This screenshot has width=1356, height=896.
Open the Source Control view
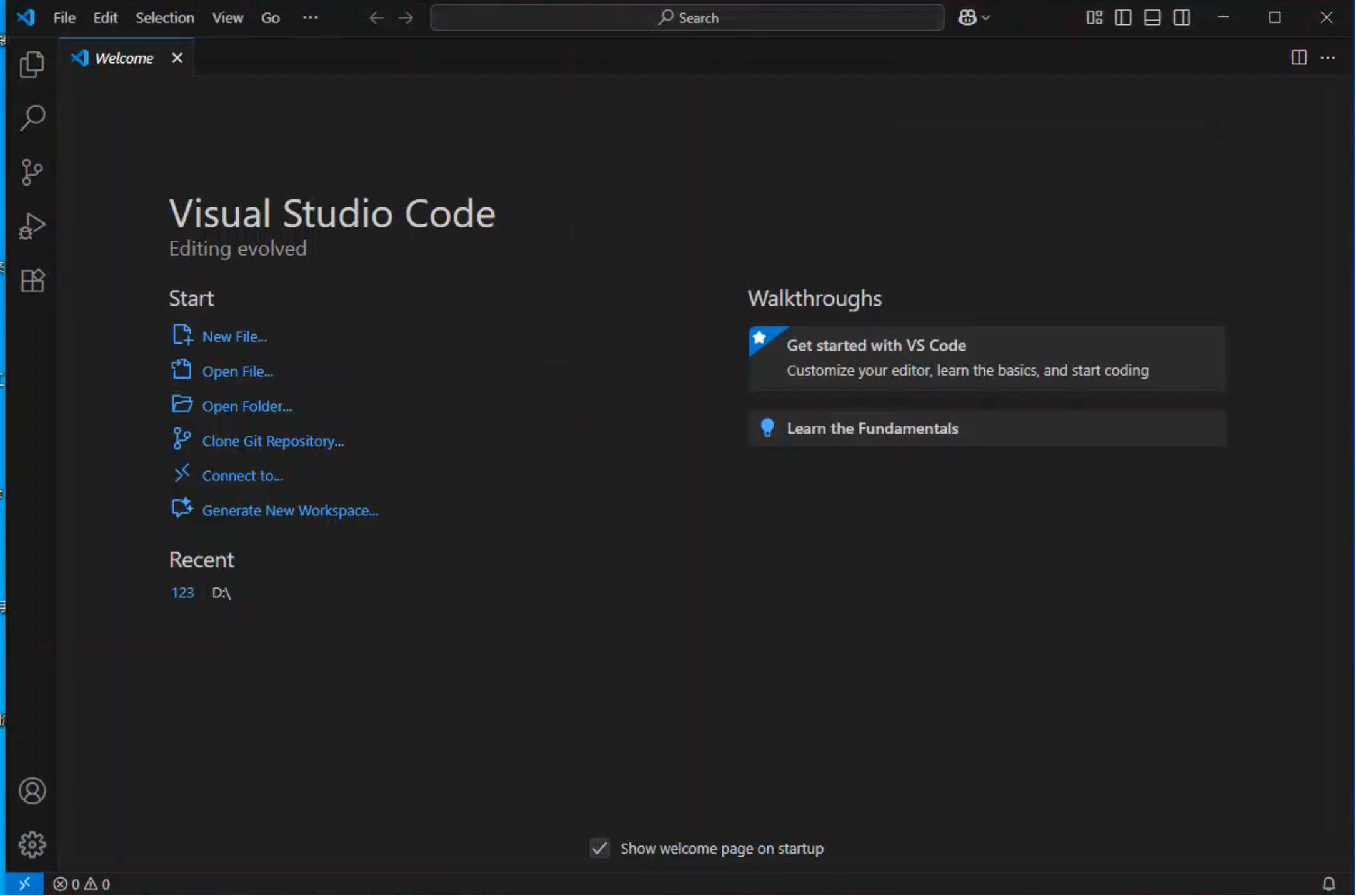click(32, 172)
